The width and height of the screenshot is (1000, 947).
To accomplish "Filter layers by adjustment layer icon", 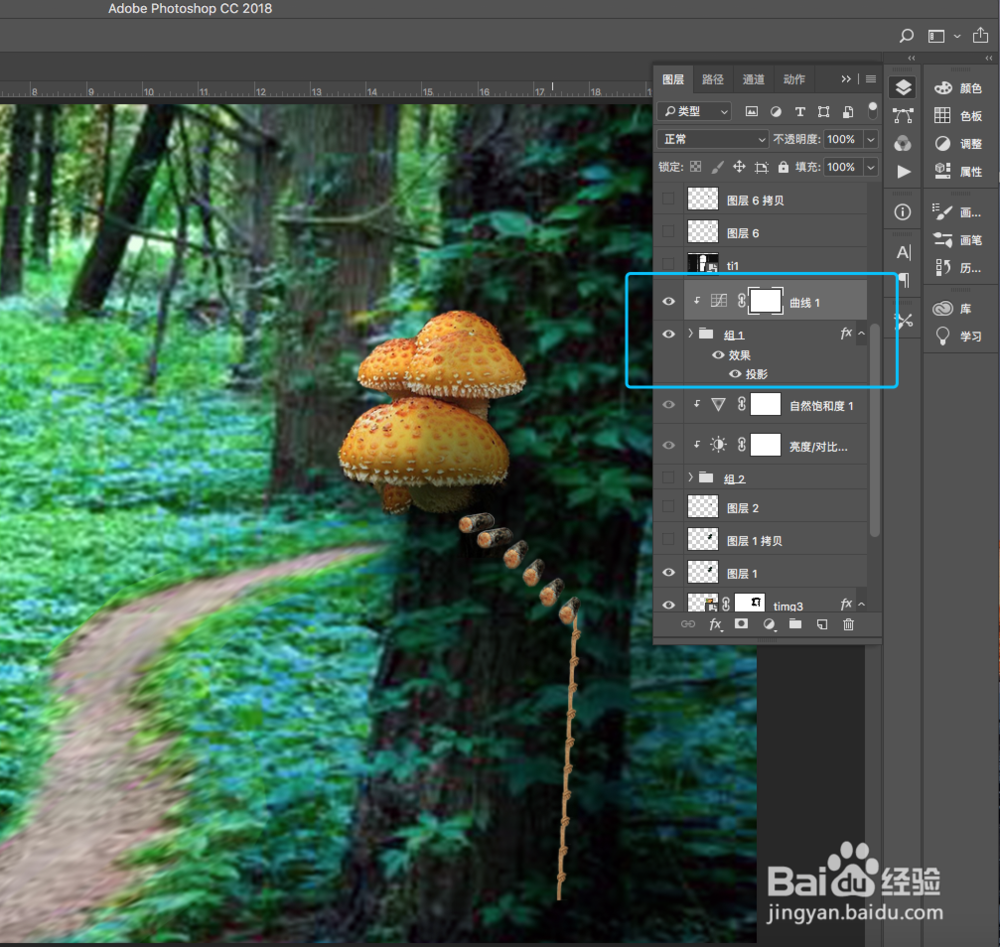I will point(776,112).
